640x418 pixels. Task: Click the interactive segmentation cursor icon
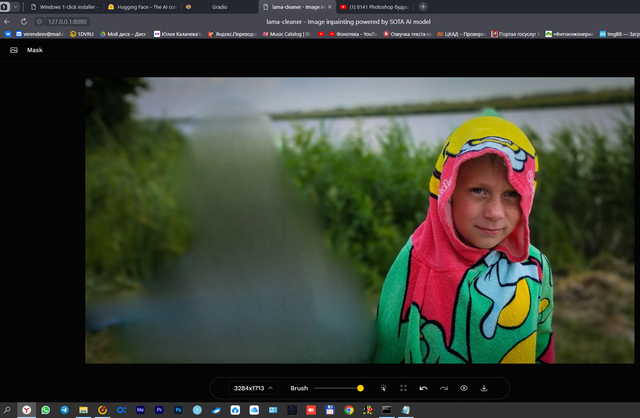[384, 388]
